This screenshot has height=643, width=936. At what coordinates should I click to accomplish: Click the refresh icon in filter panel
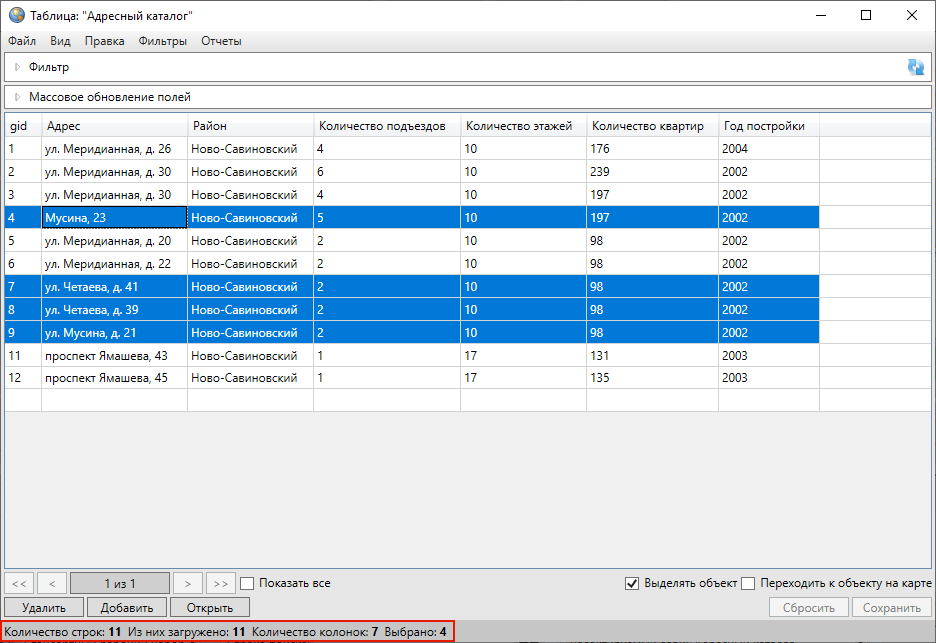click(915, 67)
